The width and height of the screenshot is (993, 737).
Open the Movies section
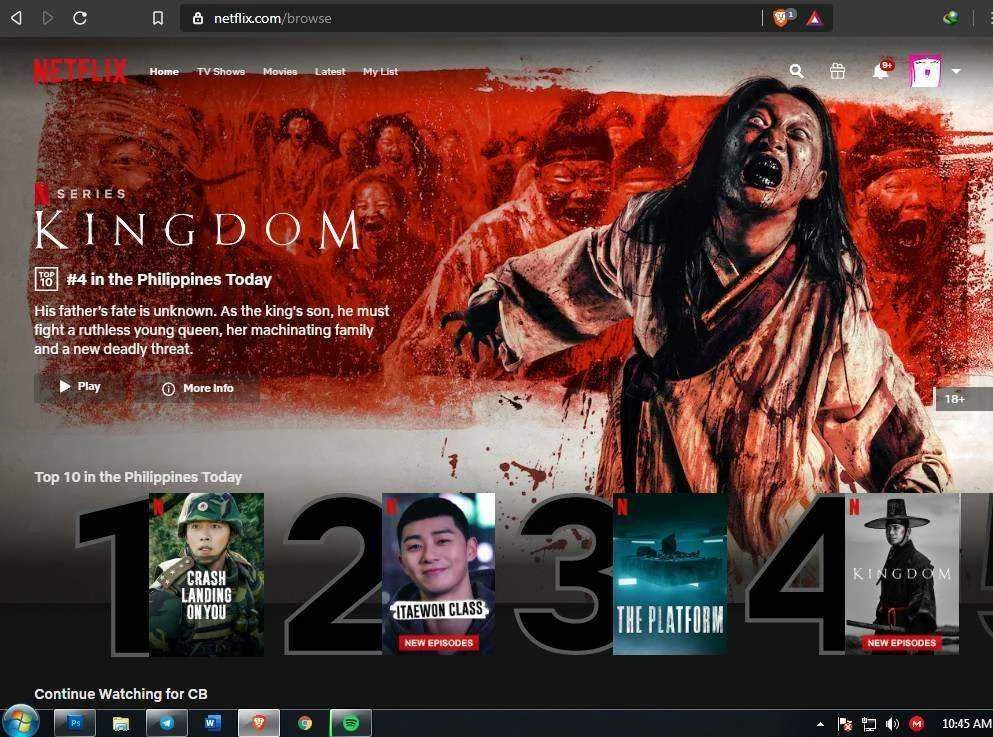coord(280,72)
